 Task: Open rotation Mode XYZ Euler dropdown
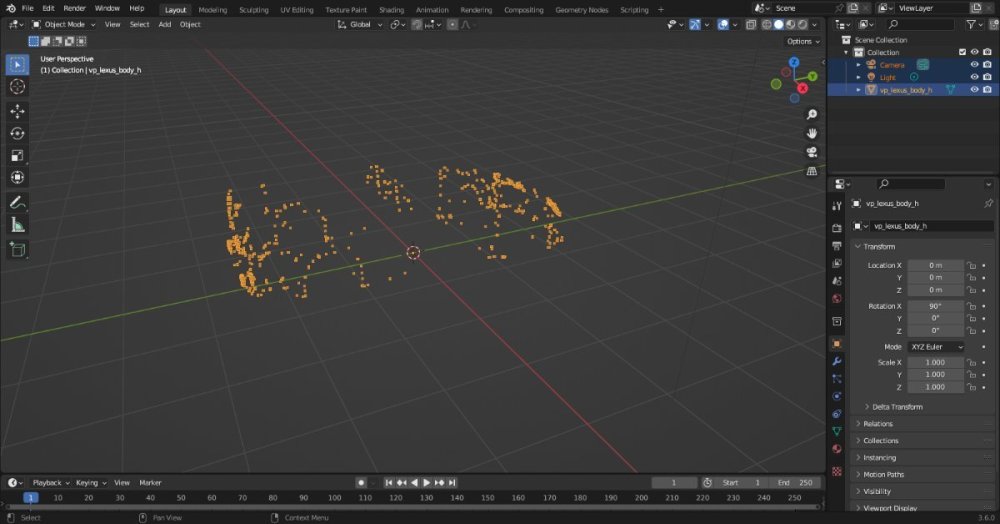[936, 347]
